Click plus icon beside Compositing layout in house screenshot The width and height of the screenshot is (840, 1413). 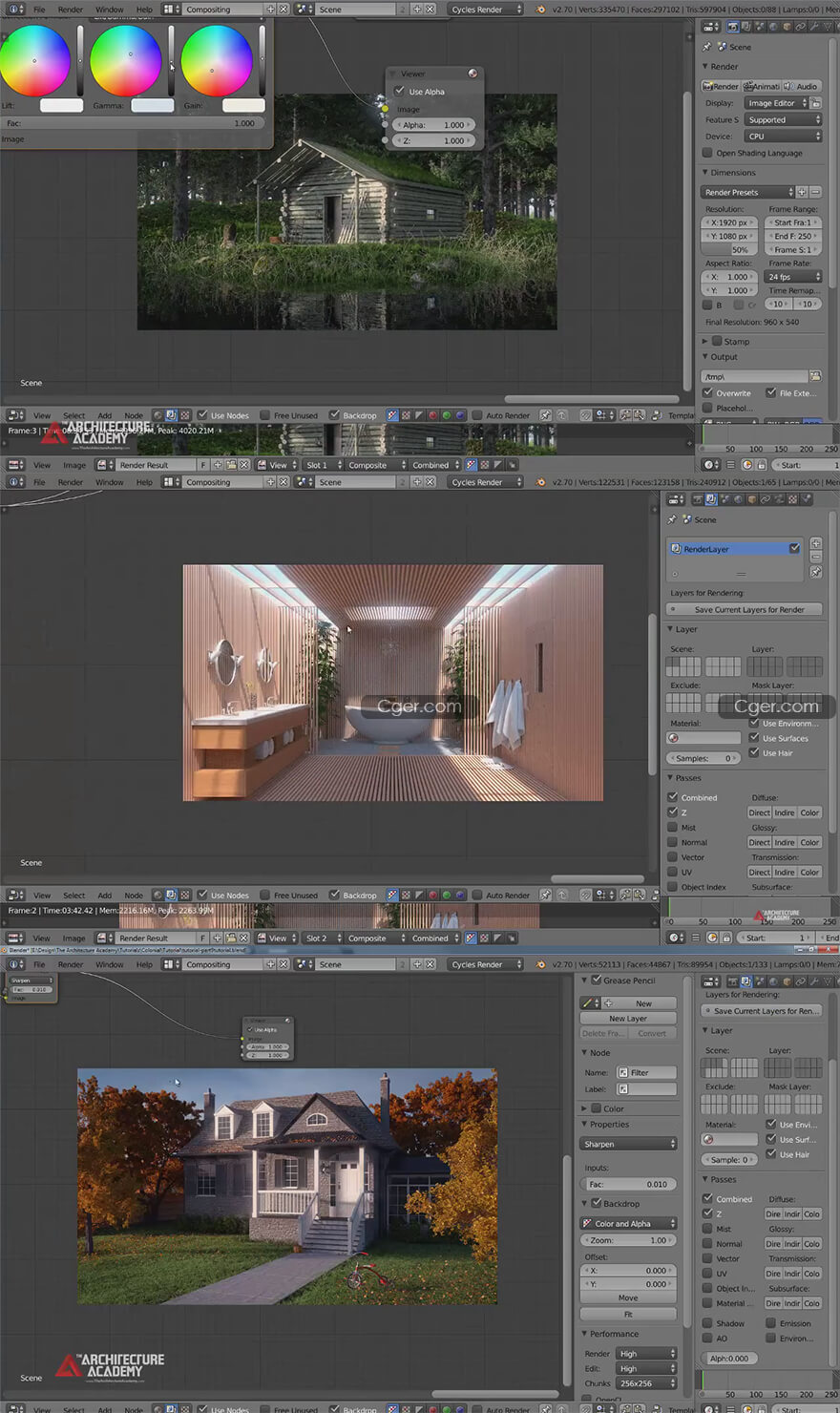[270, 964]
